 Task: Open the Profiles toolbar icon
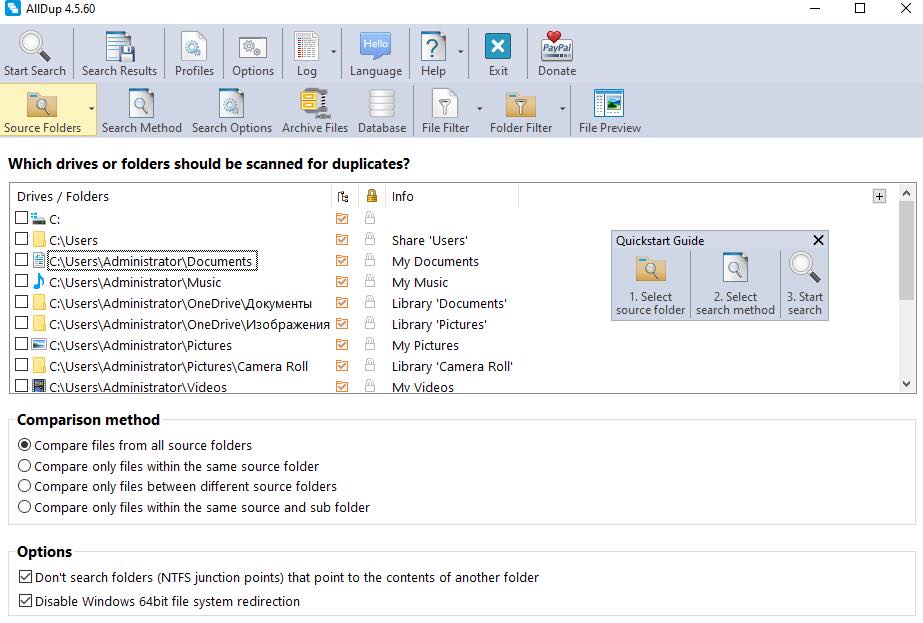pos(194,47)
